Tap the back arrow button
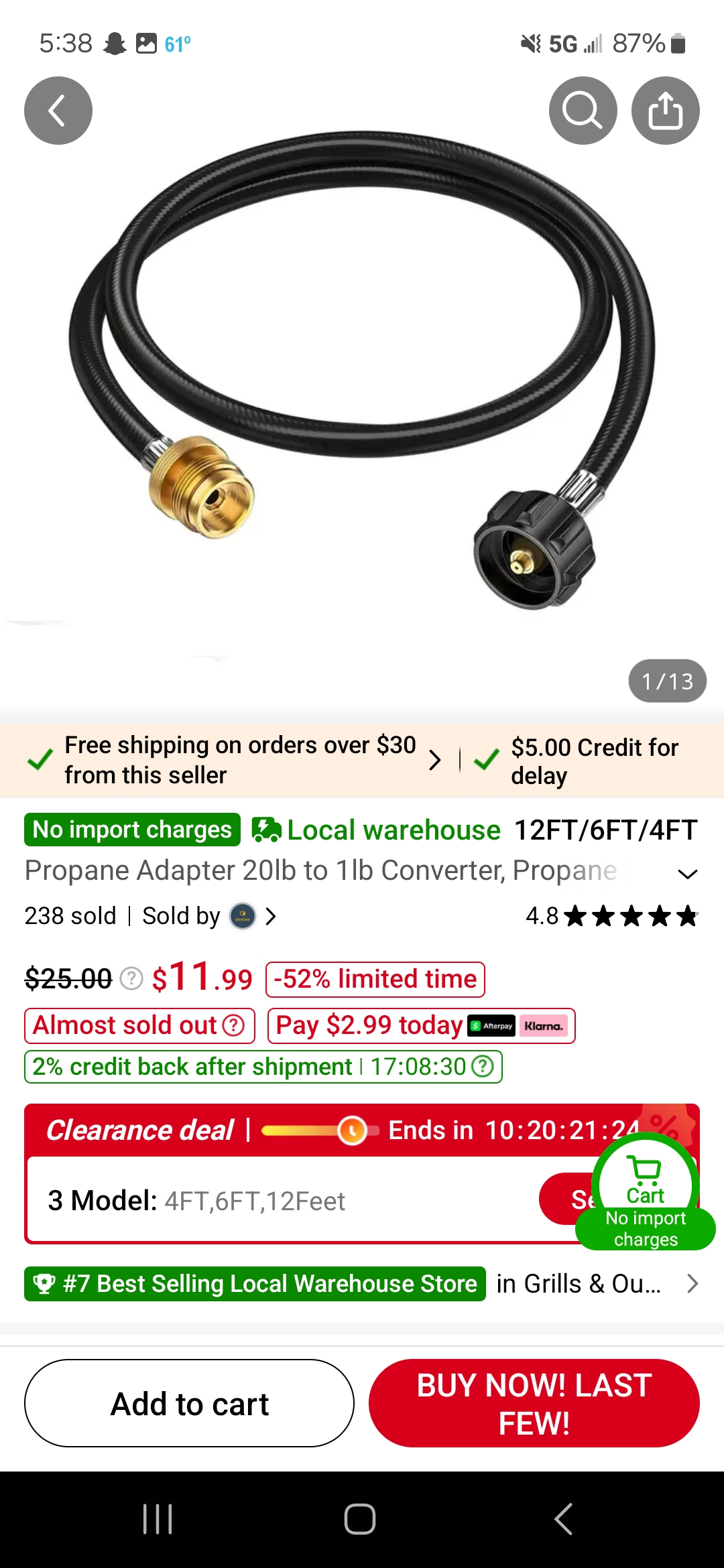This screenshot has height=1568, width=724. click(58, 111)
